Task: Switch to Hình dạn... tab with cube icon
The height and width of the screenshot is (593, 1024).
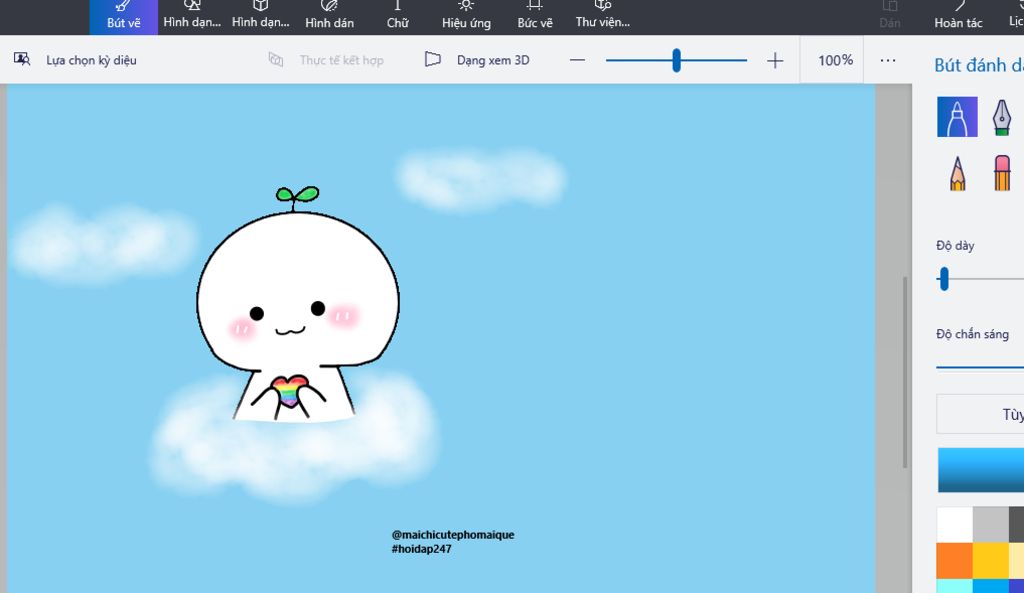Action: tap(261, 17)
